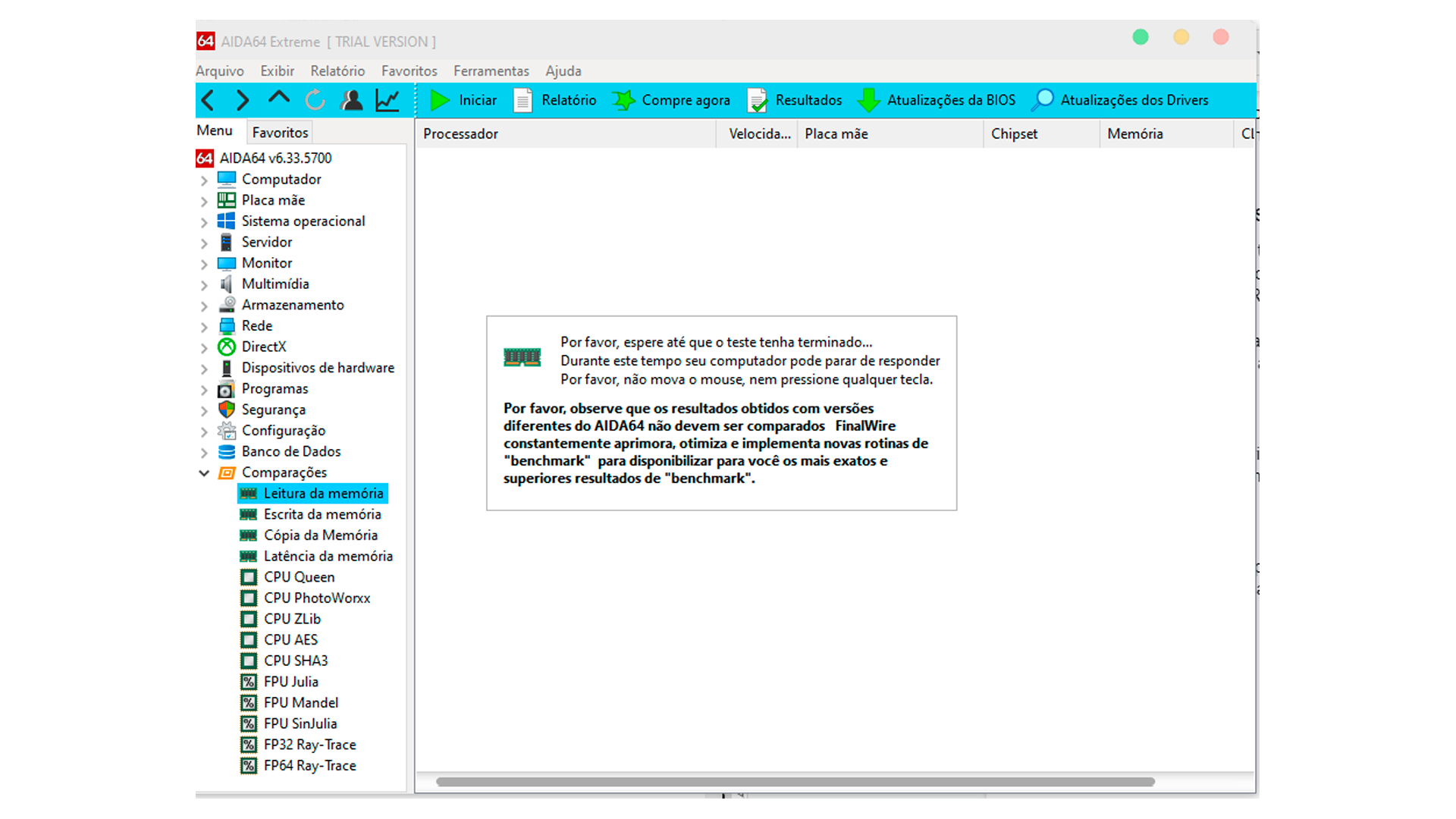Open Resultados in the toolbar
Viewport: 1456px width, 819px height.
pyautogui.click(x=795, y=100)
